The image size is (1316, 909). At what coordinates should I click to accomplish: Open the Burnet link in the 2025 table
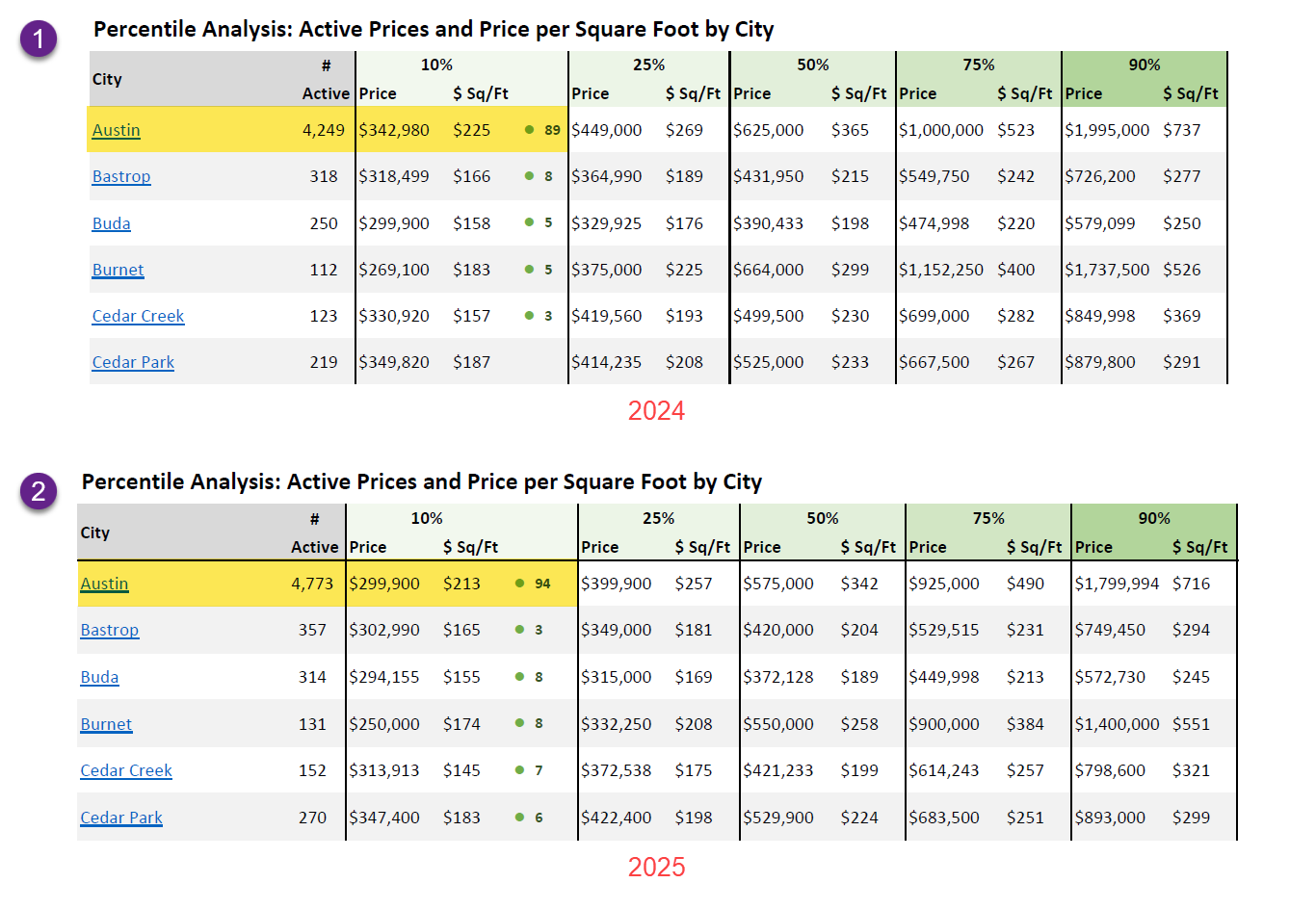(x=106, y=724)
